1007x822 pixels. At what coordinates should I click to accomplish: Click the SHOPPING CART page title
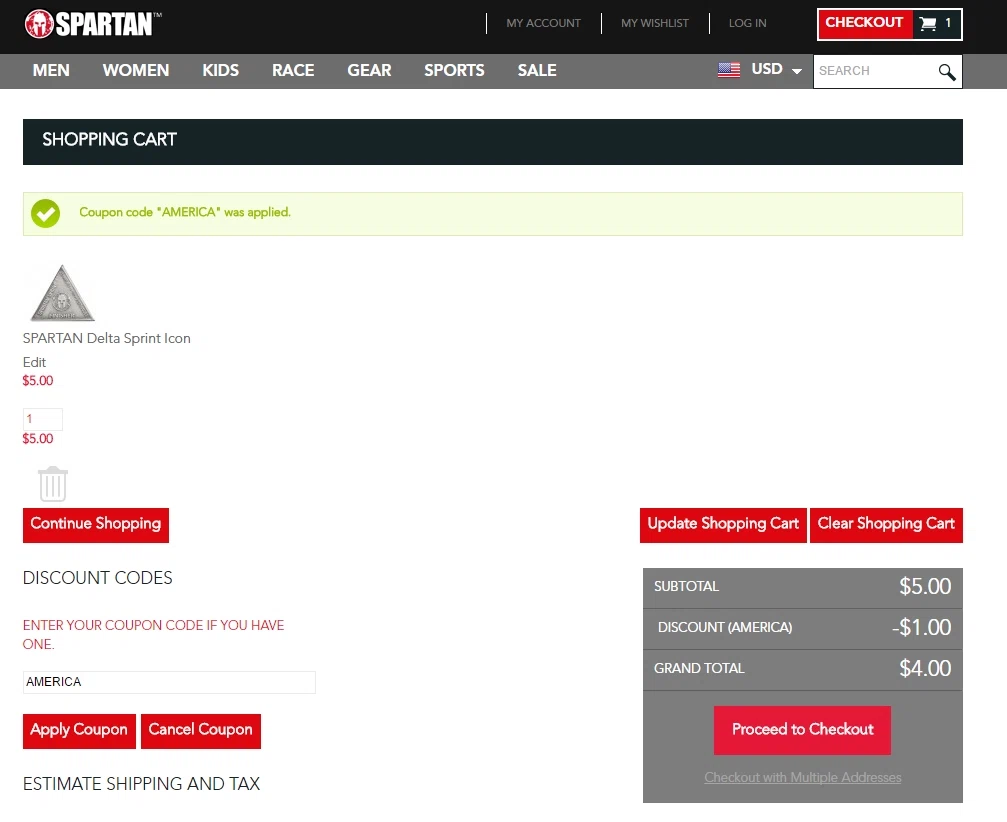[109, 139]
